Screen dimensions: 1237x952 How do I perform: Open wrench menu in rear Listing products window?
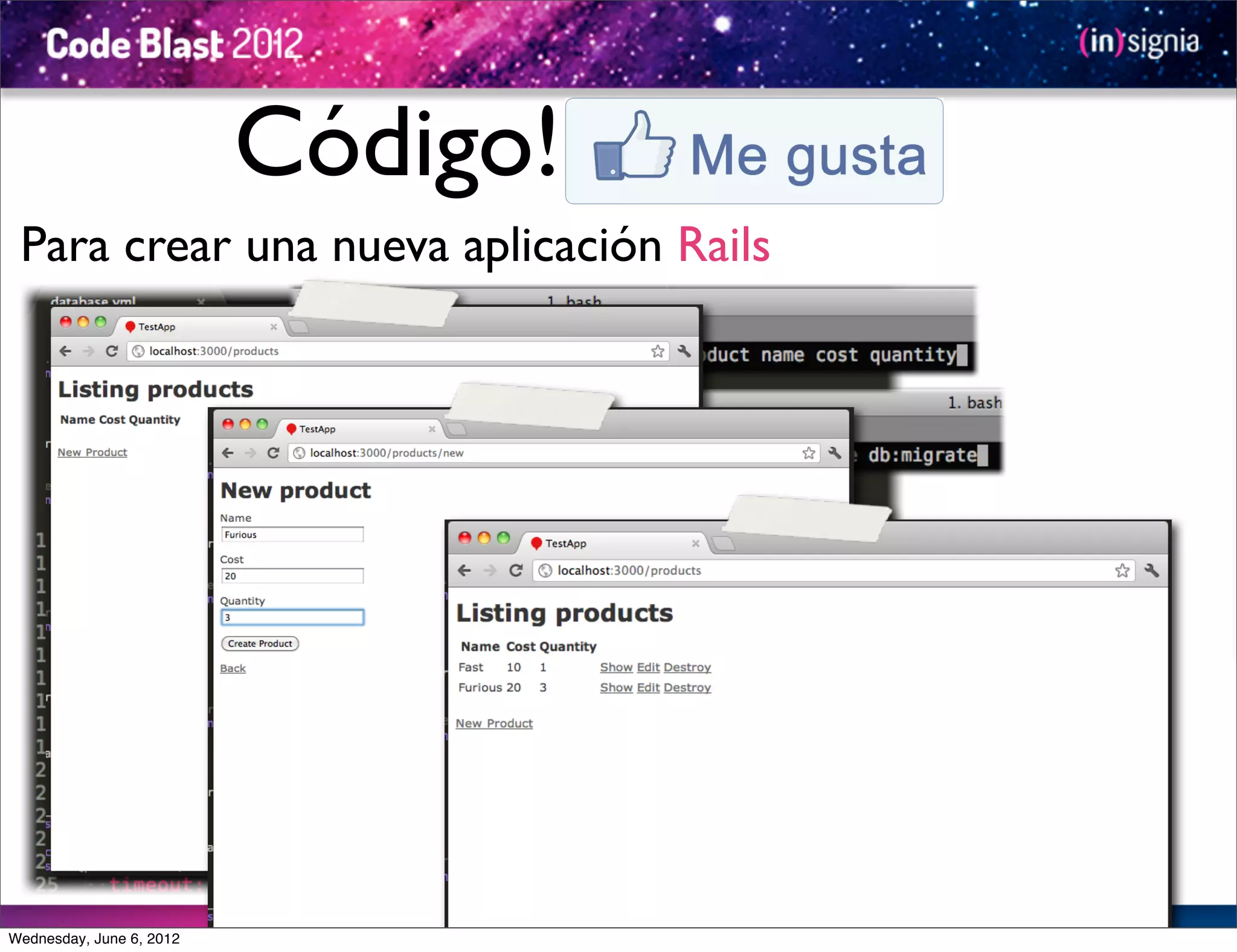[x=684, y=351]
